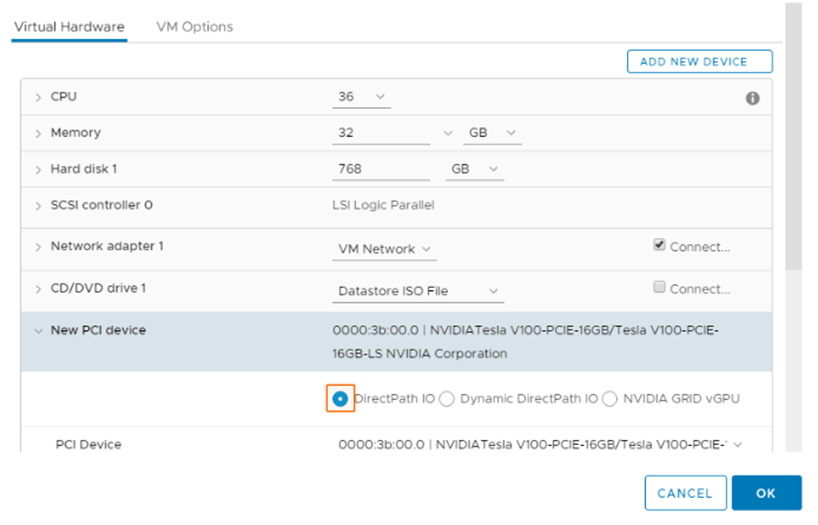Expand the Memory settings row
Image resolution: width=818 pixels, height=525 pixels.
[38, 133]
